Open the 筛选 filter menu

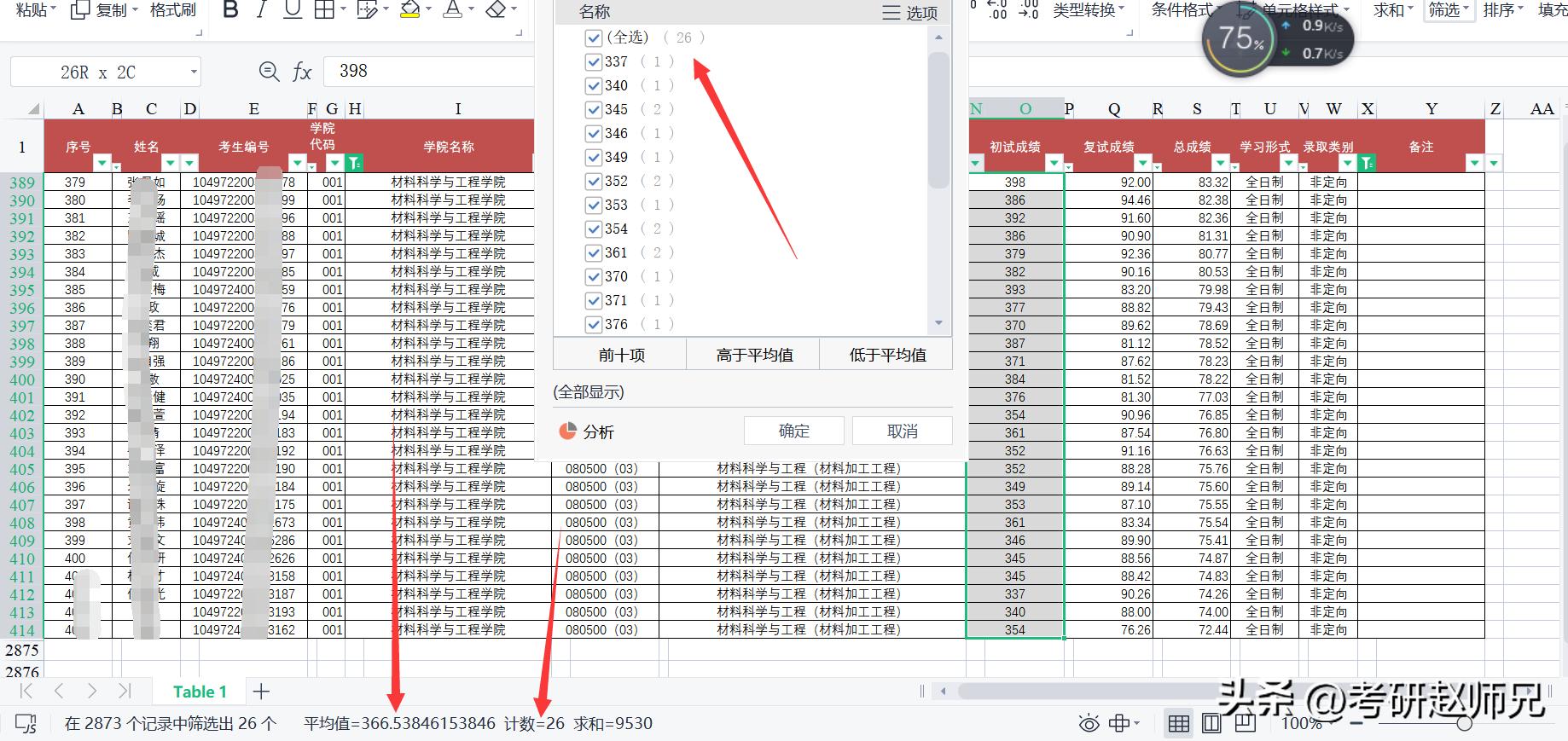(x=1449, y=10)
